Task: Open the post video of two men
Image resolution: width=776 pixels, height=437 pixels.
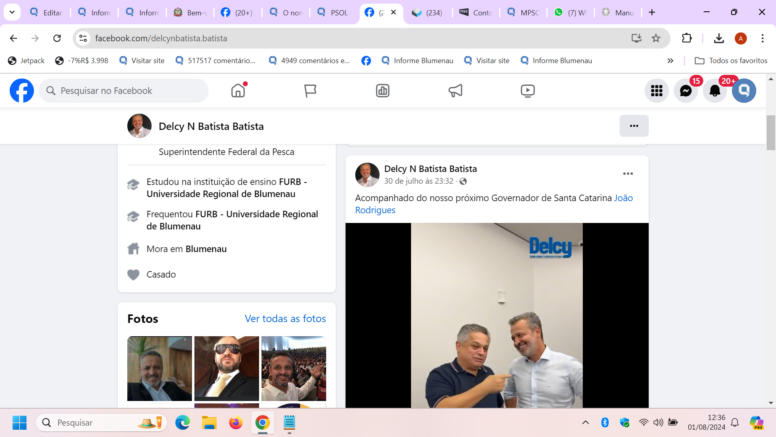Action: [497, 315]
